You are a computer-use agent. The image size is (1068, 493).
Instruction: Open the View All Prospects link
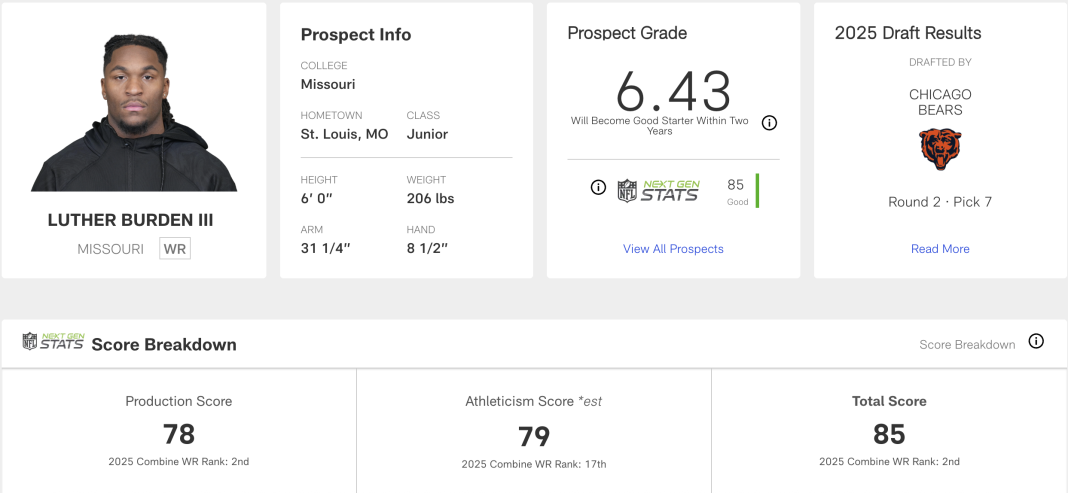673,249
